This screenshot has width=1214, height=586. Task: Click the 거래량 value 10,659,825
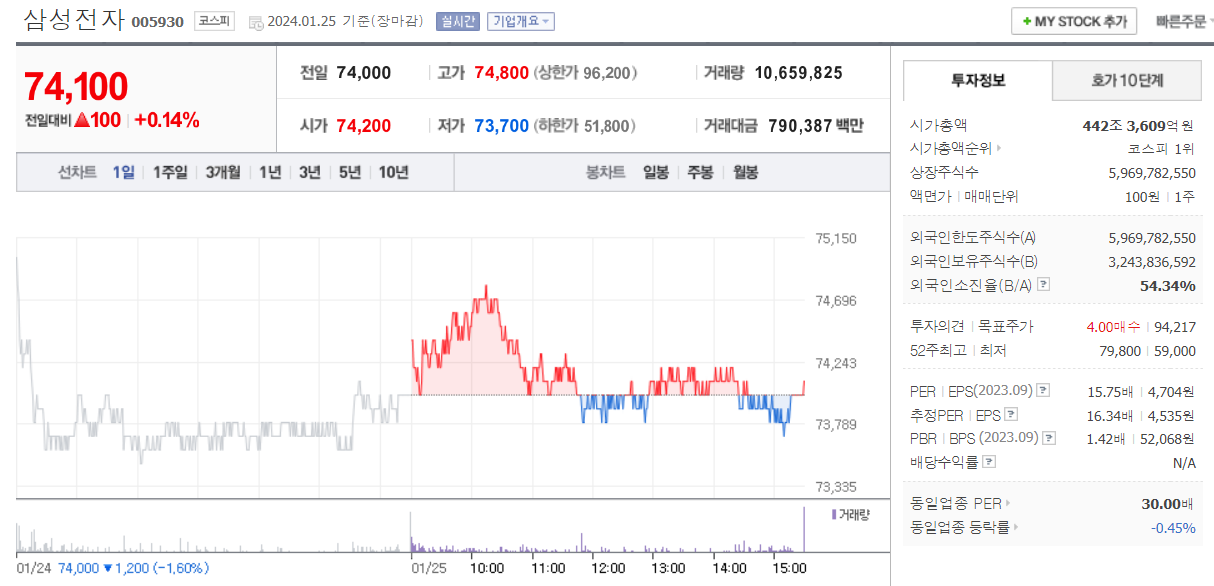coord(799,73)
